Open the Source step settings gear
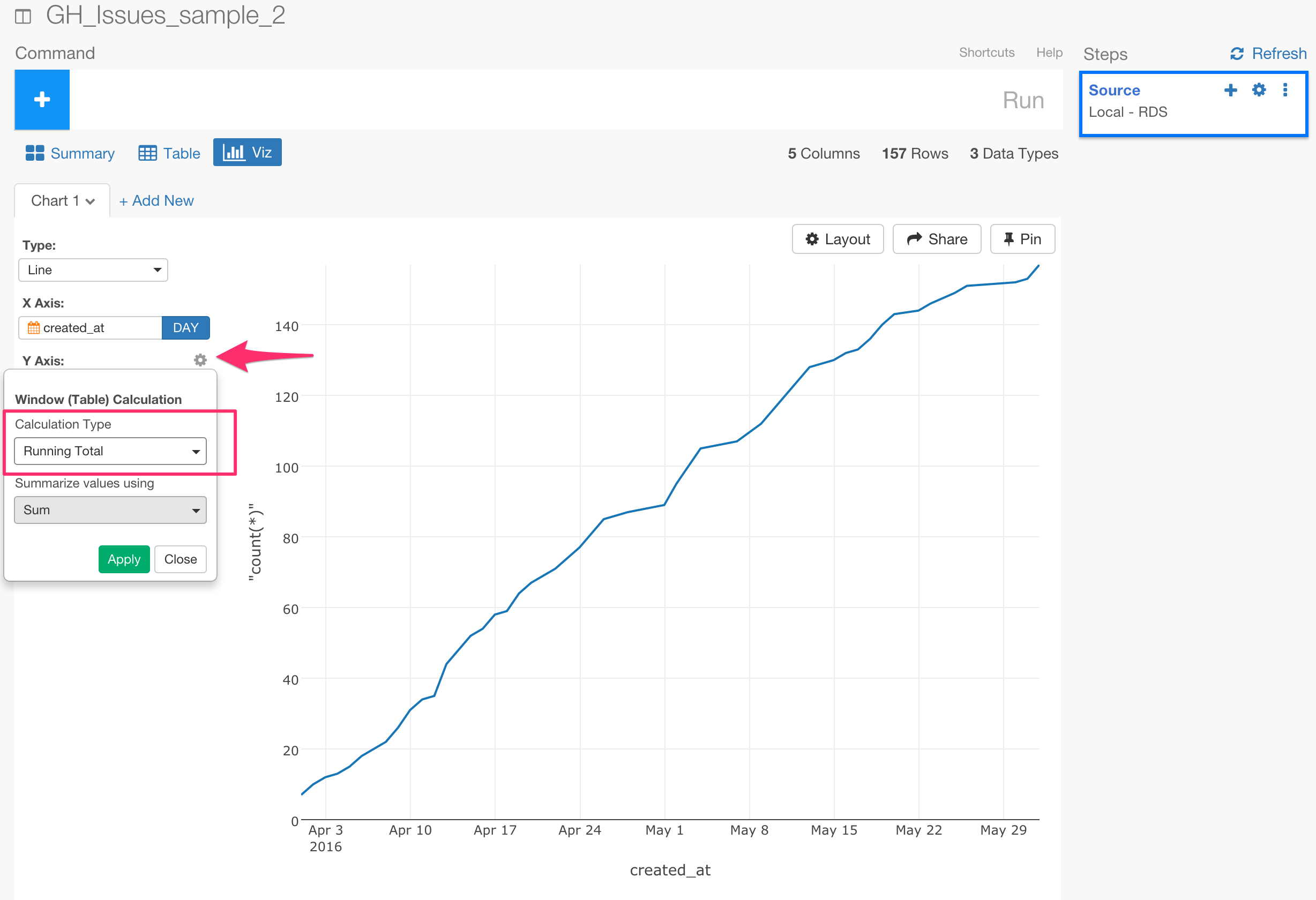Screen dimensions: 1316x900 tap(1258, 89)
